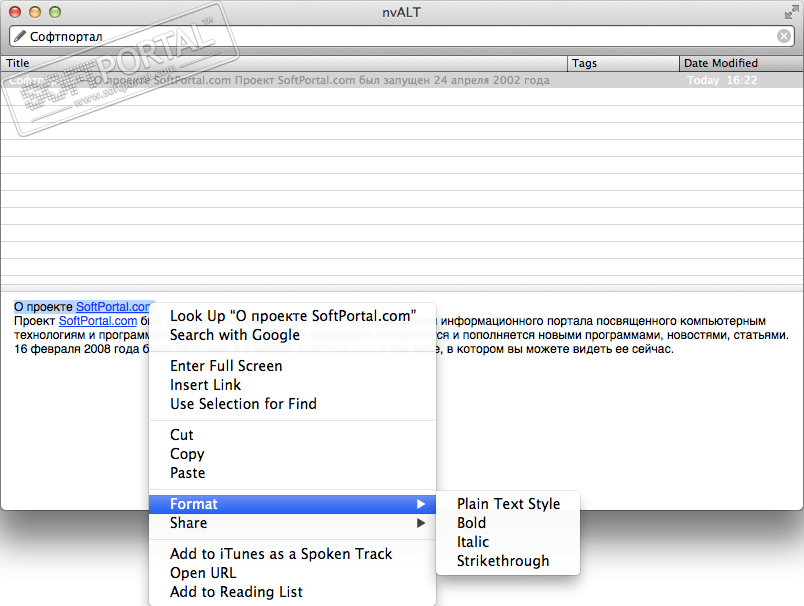Expand the Format submenu arrow
The height and width of the screenshot is (606, 804).
pyautogui.click(x=420, y=504)
